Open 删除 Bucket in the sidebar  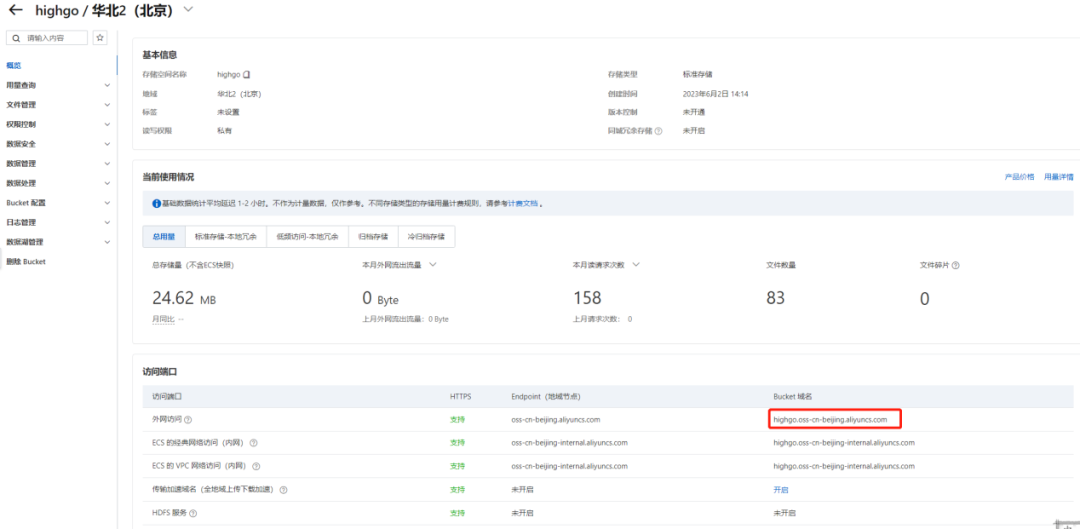pyautogui.click(x=25, y=262)
